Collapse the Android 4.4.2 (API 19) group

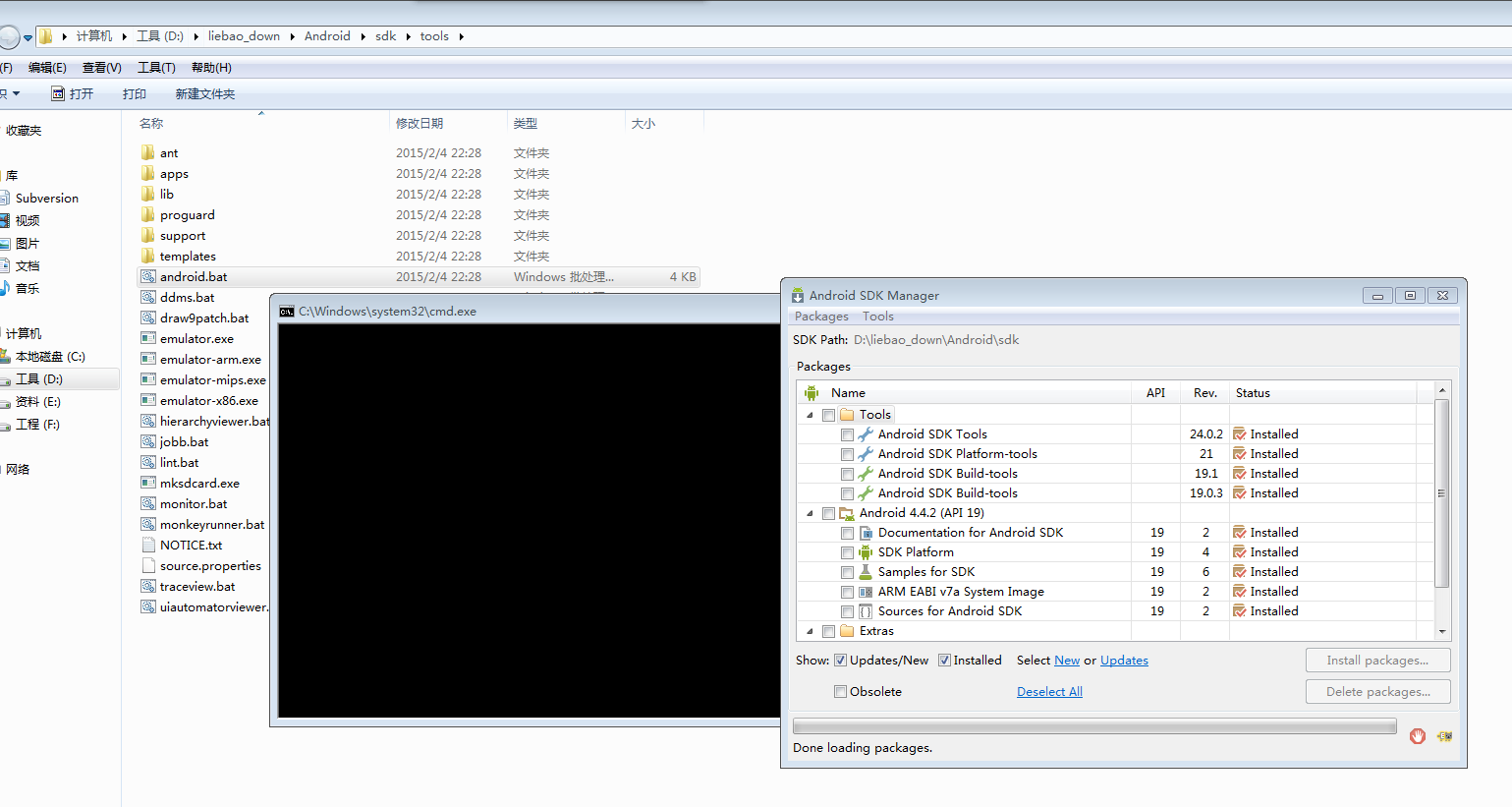pos(810,513)
